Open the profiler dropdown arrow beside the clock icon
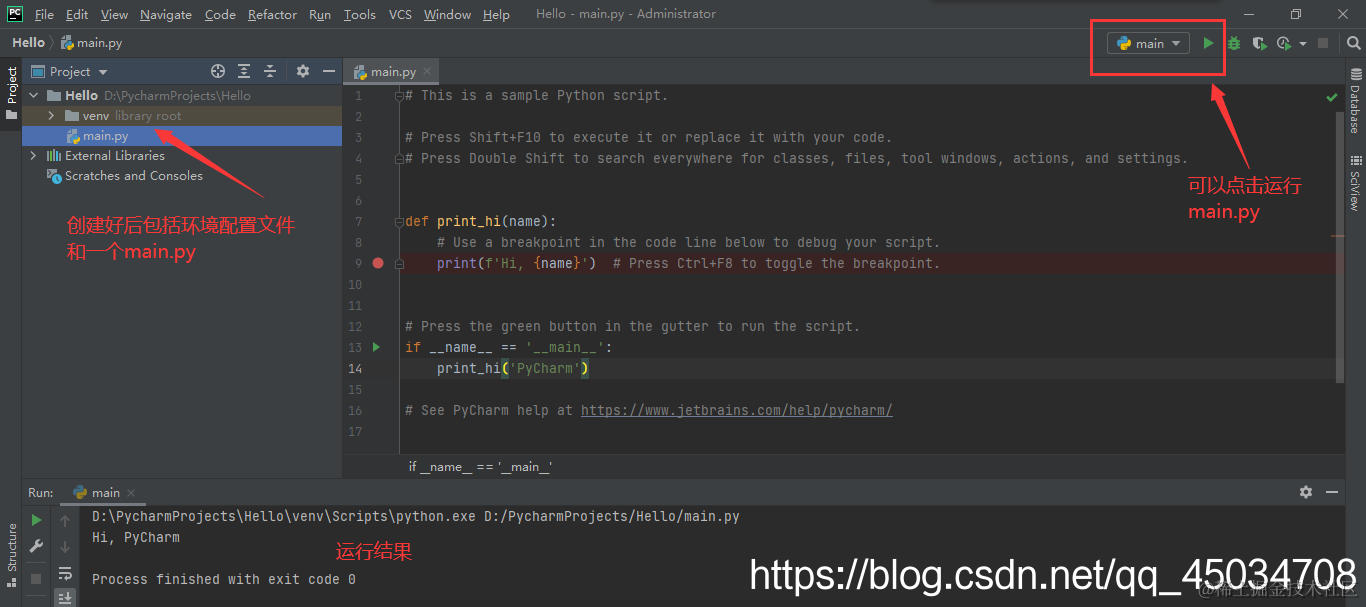The width and height of the screenshot is (1366, 607). (x=1302, y=44)
